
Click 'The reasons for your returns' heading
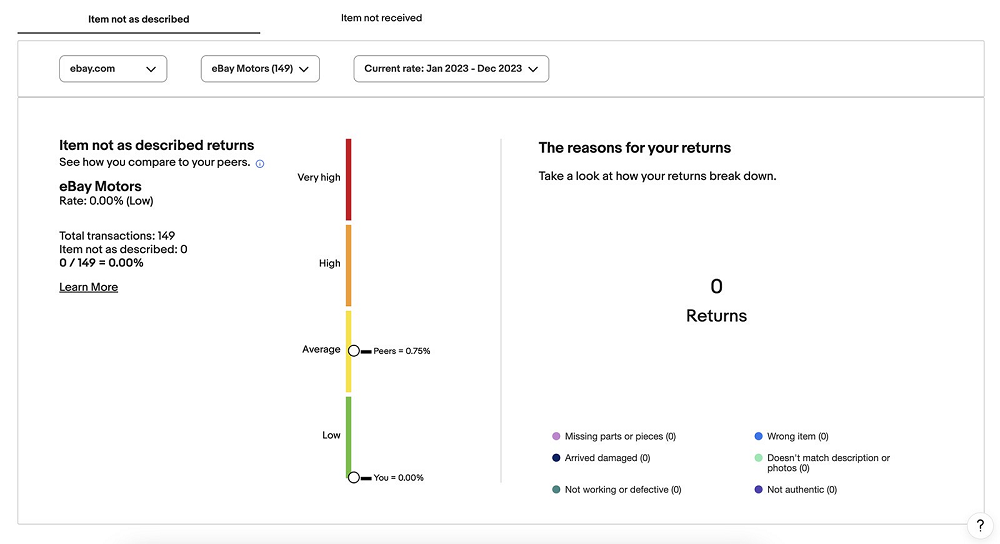pos(635,148)
